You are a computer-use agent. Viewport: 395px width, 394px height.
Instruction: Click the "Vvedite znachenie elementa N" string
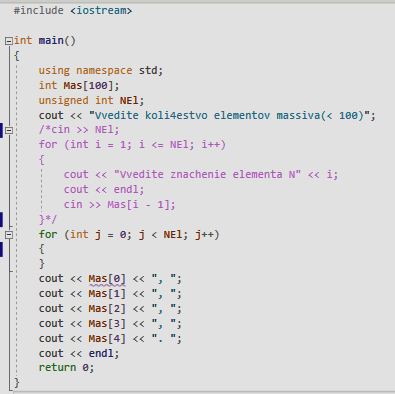(208, 175)
